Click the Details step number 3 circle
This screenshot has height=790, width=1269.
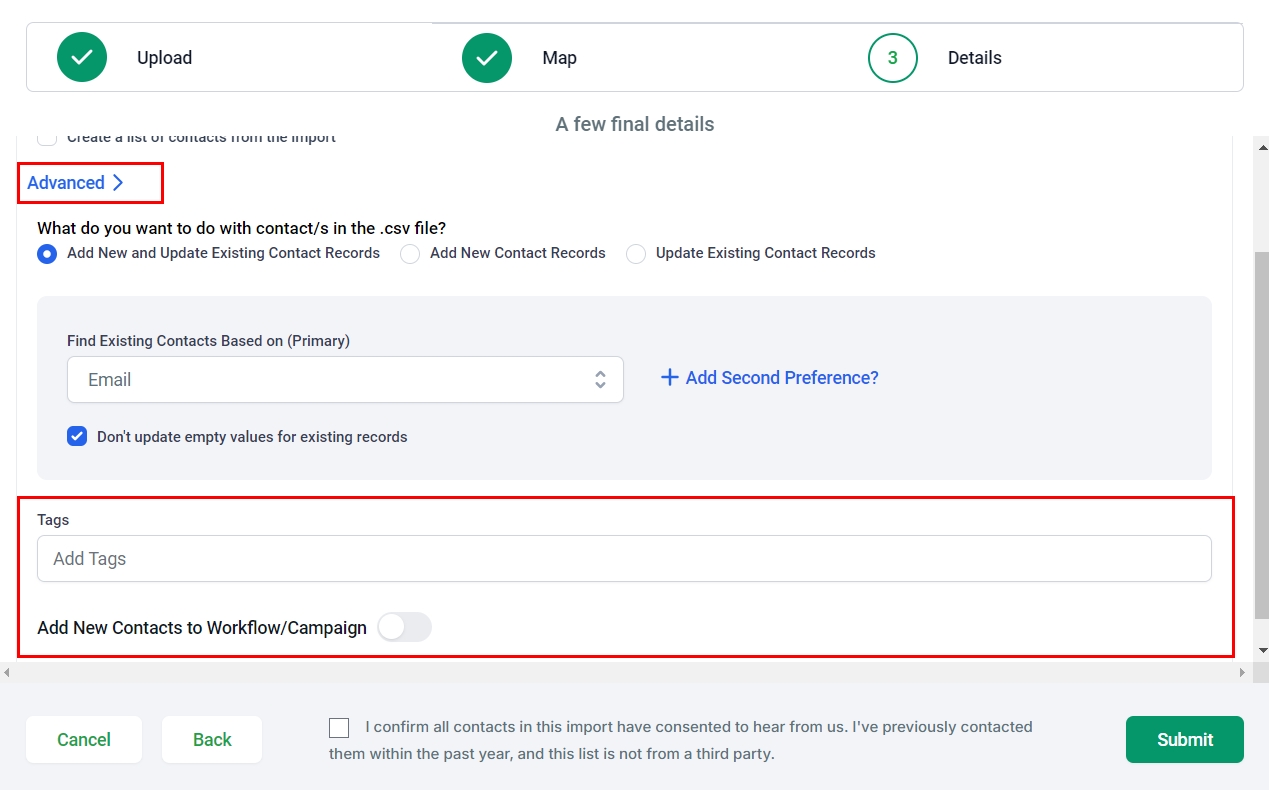click(892, 58)
